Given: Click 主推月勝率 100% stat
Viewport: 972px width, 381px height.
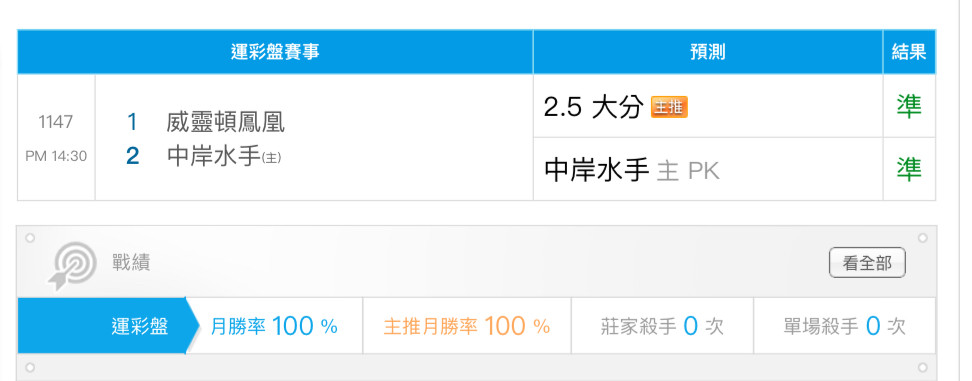Looking at the screenshot, I should (466, 326).
